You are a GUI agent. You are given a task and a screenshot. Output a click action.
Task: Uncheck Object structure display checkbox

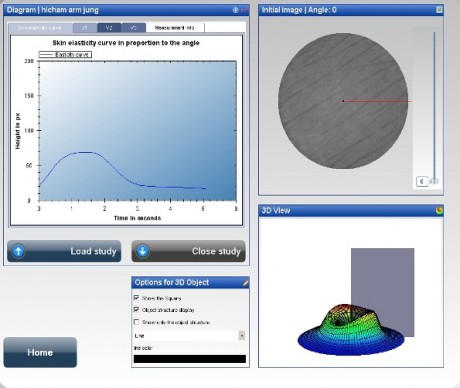tap(136, 309)
